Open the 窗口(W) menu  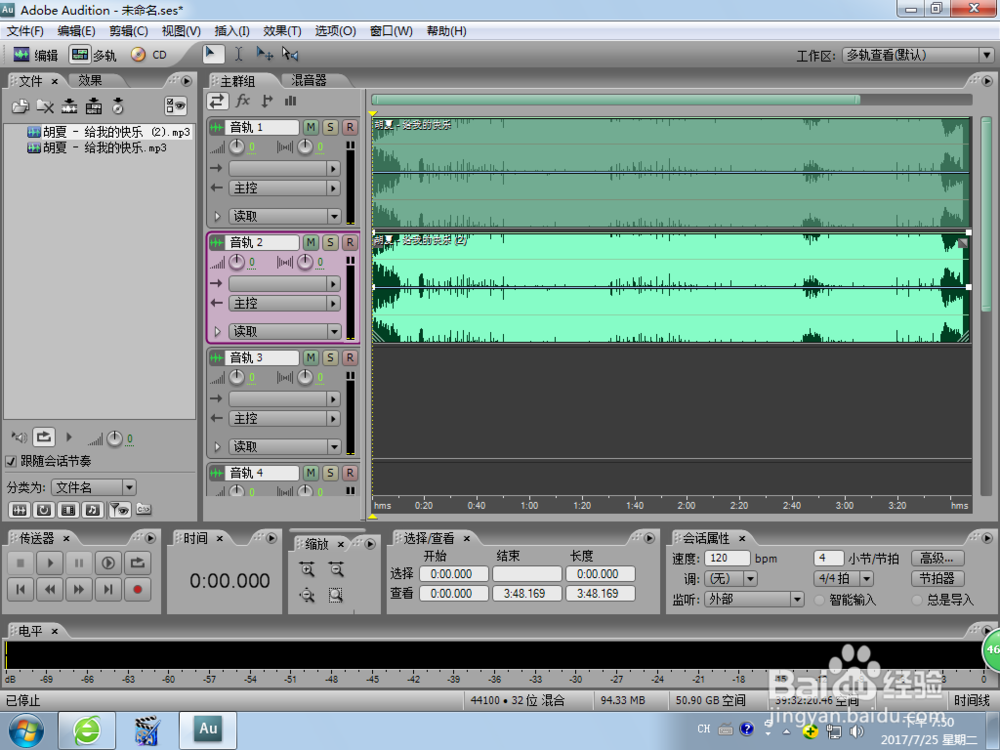pyautogui.click(x=391, y=31)
